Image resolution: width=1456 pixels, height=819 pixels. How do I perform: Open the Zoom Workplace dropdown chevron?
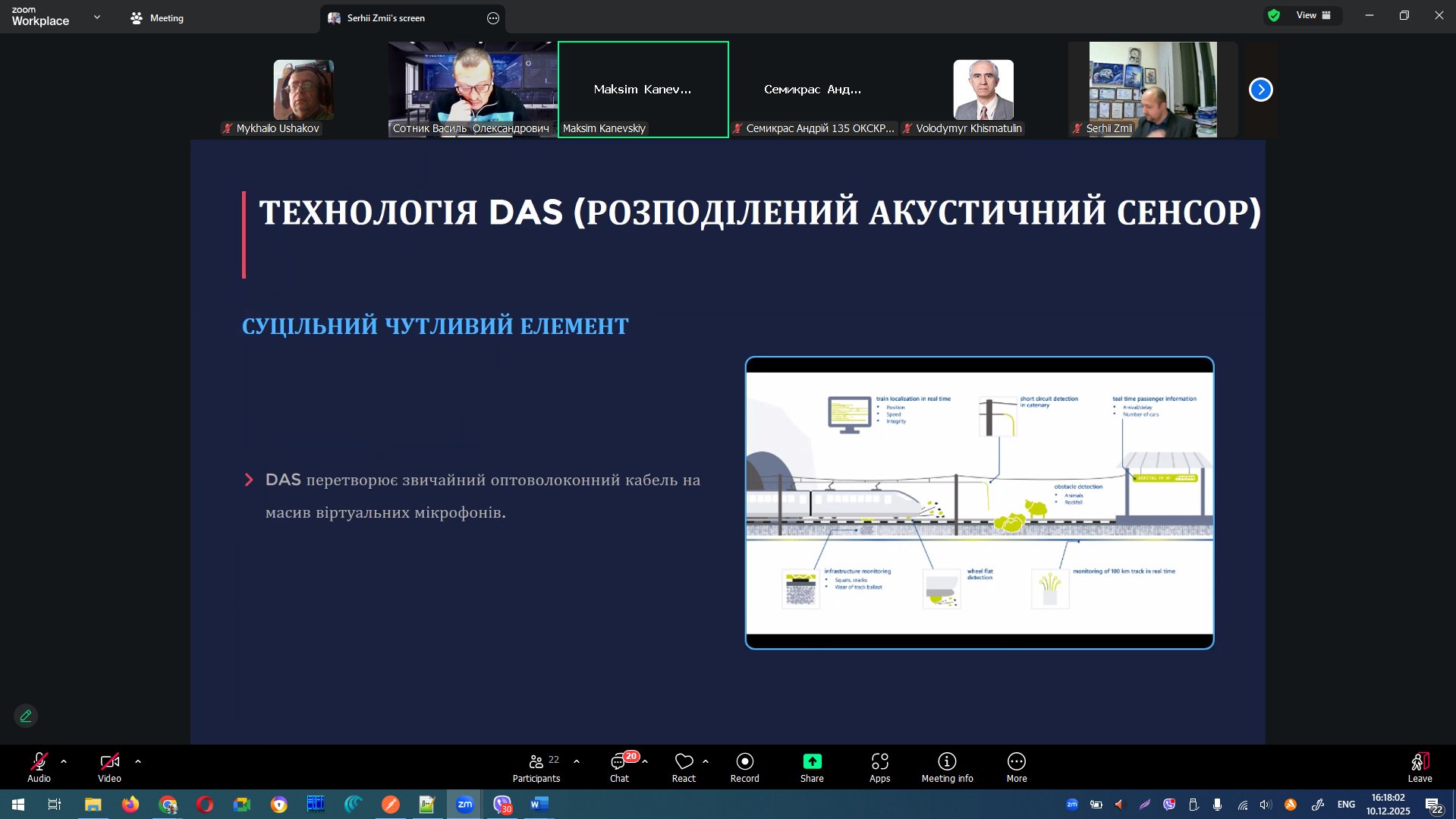(97, 17)
